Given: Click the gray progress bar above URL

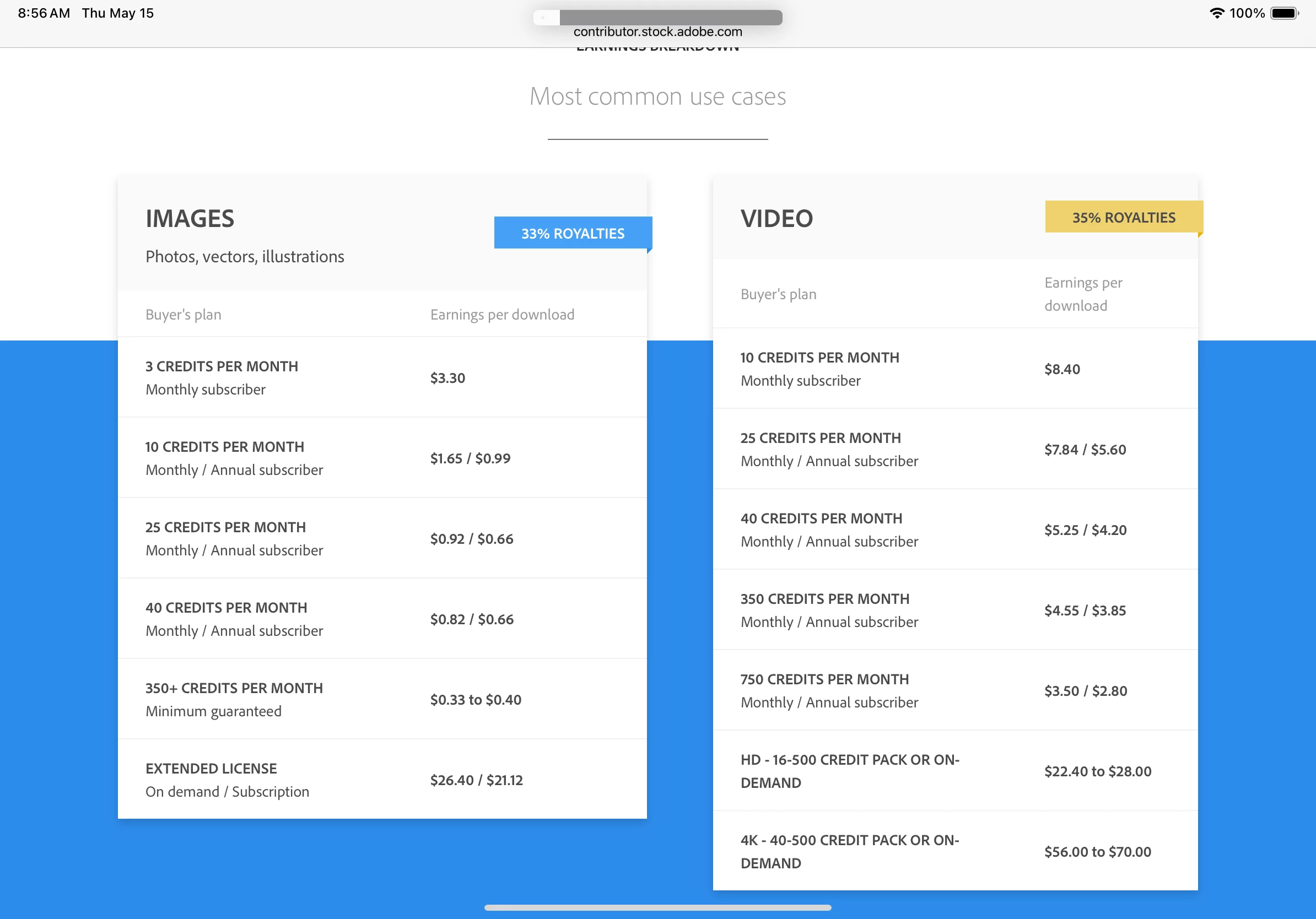Looking at the screenshot, I should pyautogui.click(x=670, y=17).
